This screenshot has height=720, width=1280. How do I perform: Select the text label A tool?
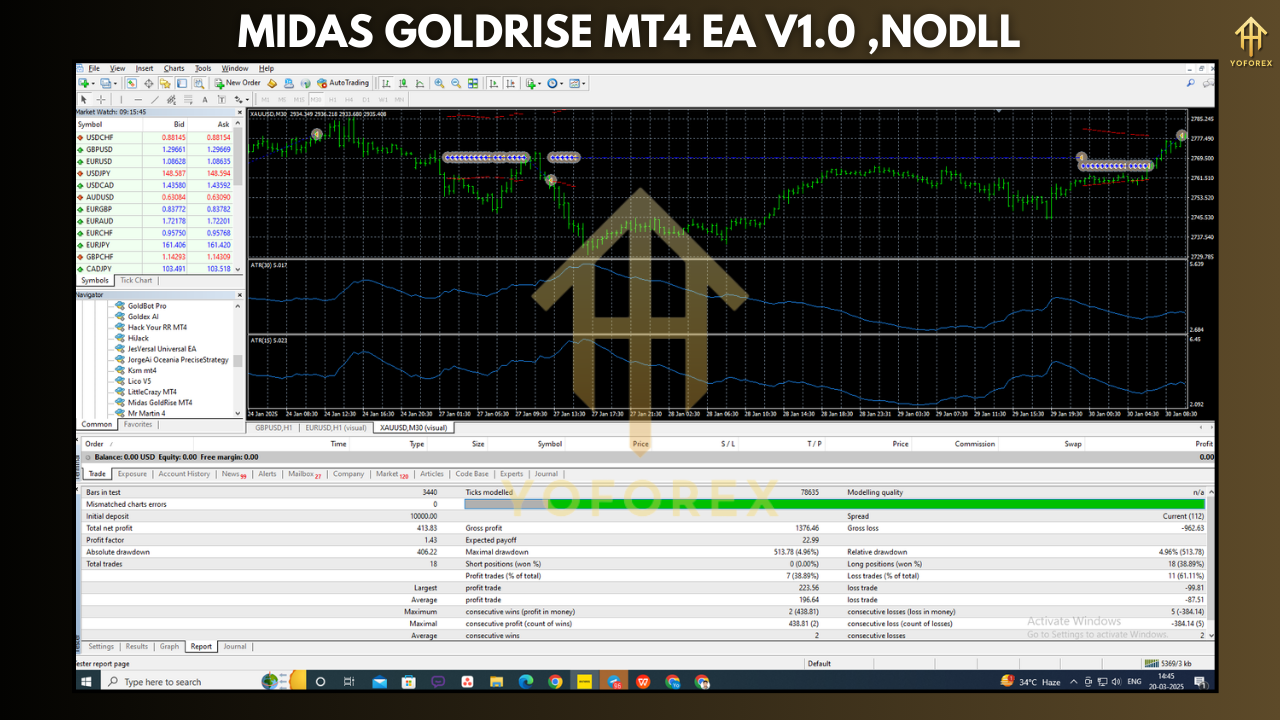pos(205,99)
